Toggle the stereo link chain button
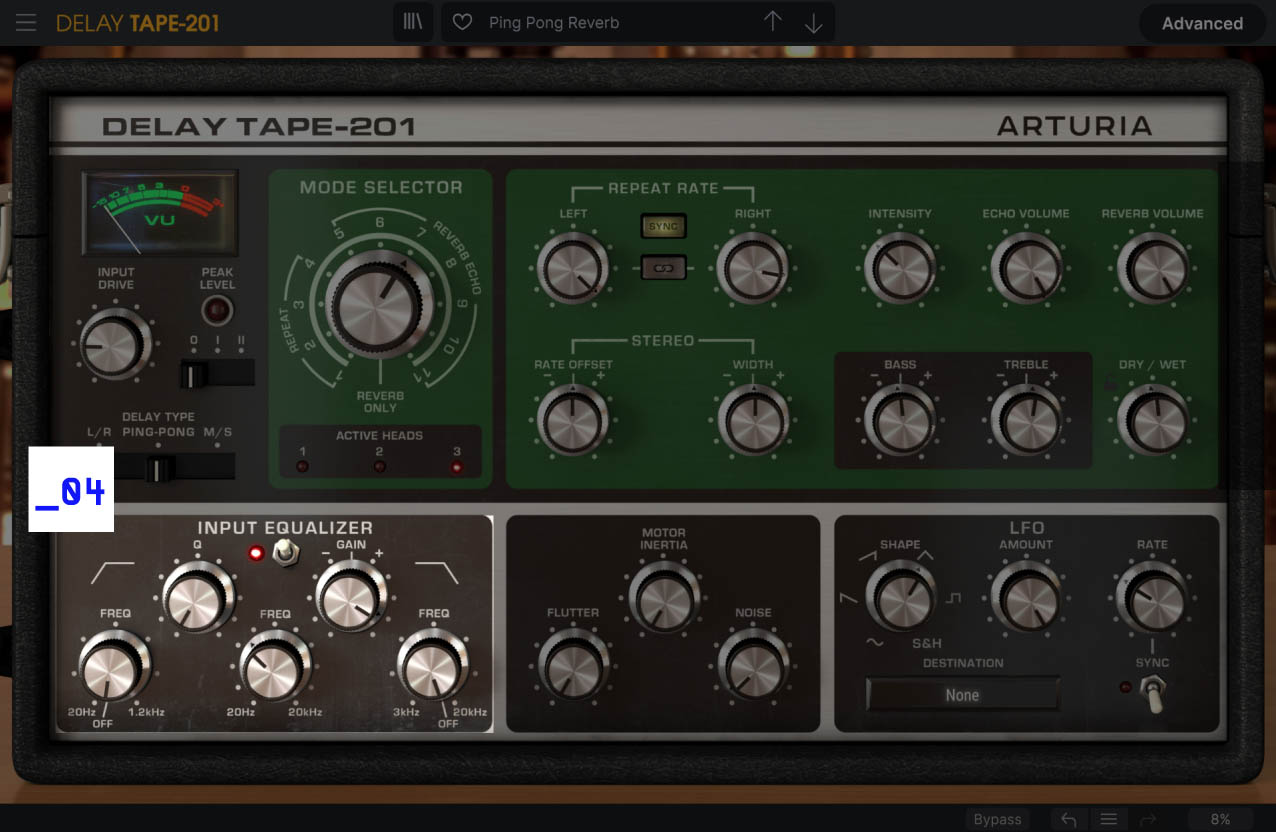The height and width of the screenshot is (832, 1276). [x=663, y=266]
